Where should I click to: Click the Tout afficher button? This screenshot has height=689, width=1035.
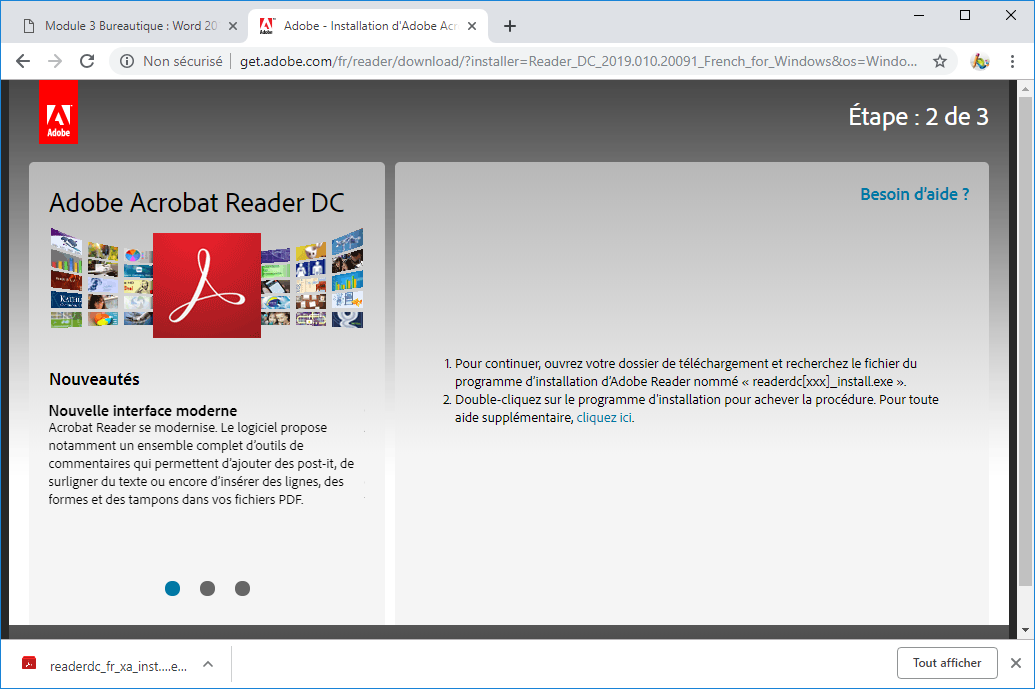(x=947, y=663)
